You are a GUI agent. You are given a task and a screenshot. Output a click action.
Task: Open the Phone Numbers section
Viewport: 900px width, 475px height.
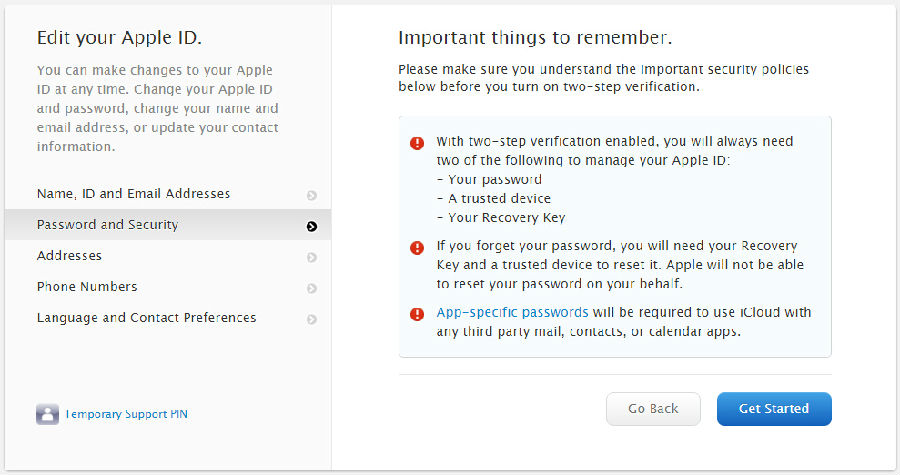click(168, 287)
